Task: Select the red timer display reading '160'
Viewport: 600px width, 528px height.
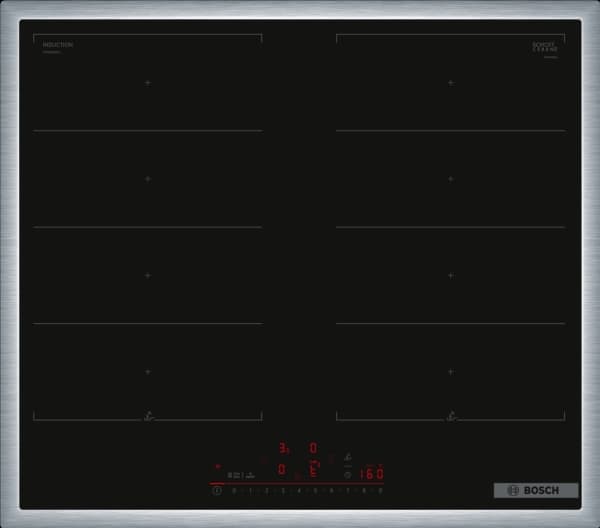Action: (x=372, y=474)
